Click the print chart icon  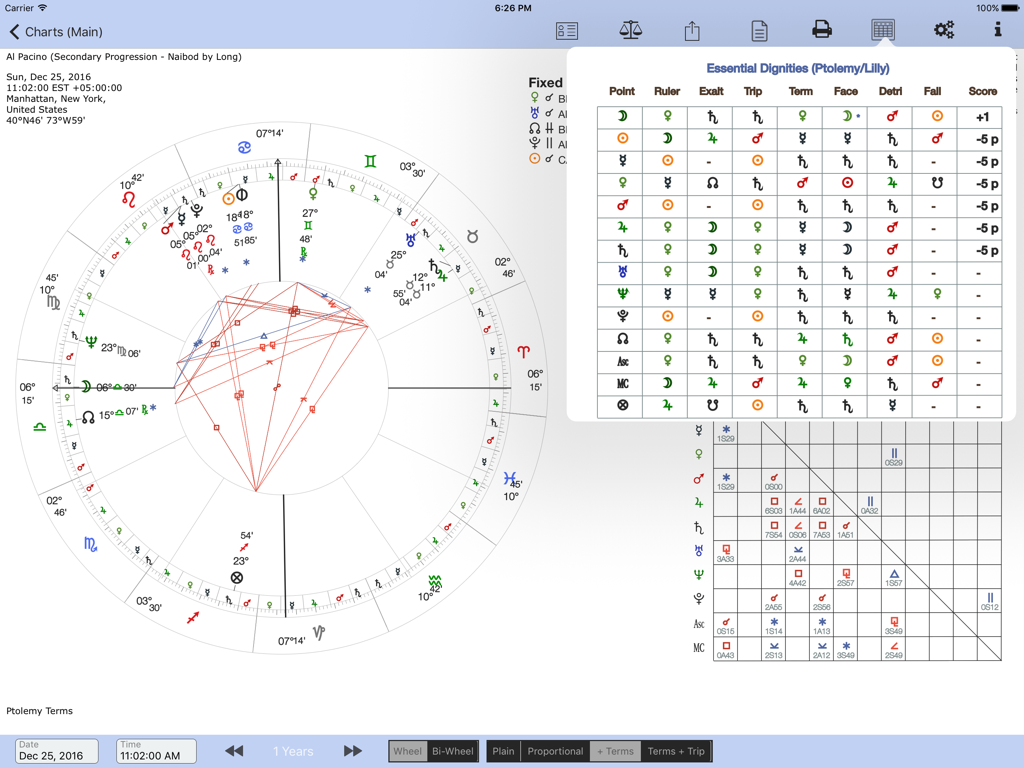[x=820, y=30]
